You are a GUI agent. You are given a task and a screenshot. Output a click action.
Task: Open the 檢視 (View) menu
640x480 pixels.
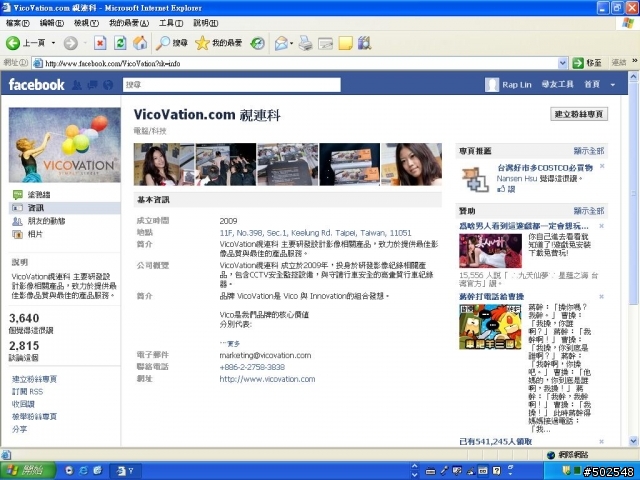[86, 23]
